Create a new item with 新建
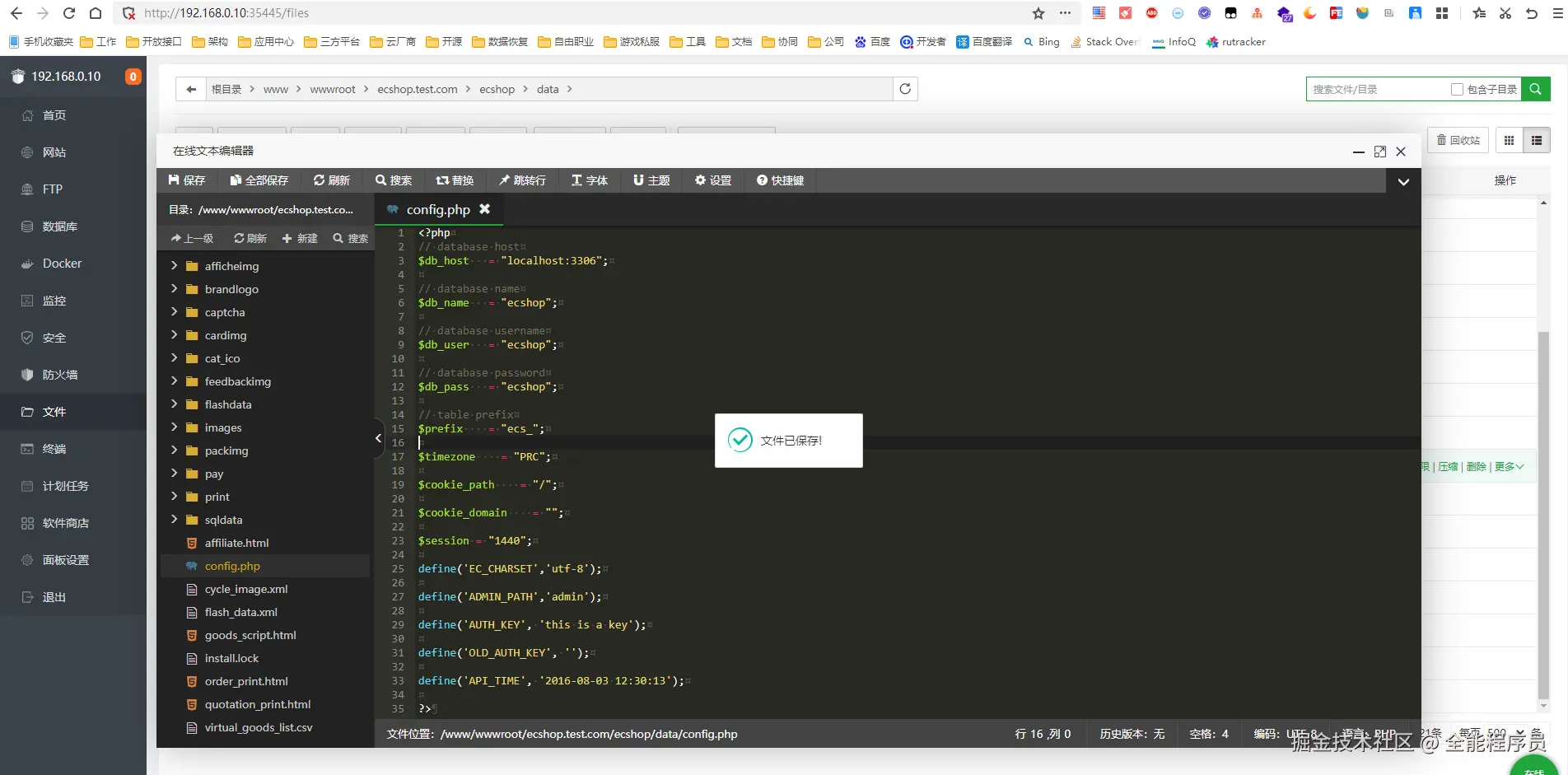Screen dimensions: 1568x775 coord(300,238)
